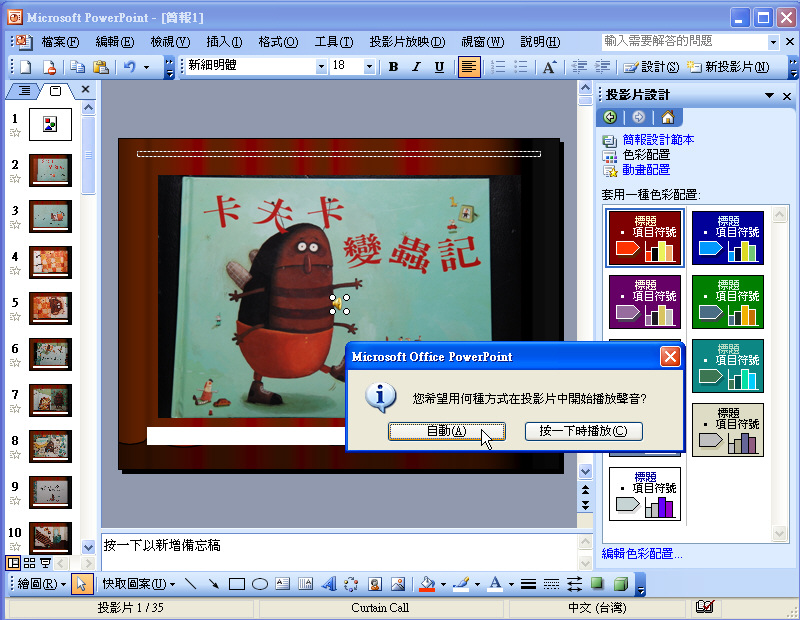Open the 檔案 menu
The height and width of the screenshot is (620, 800).
[x=60, y=42]
